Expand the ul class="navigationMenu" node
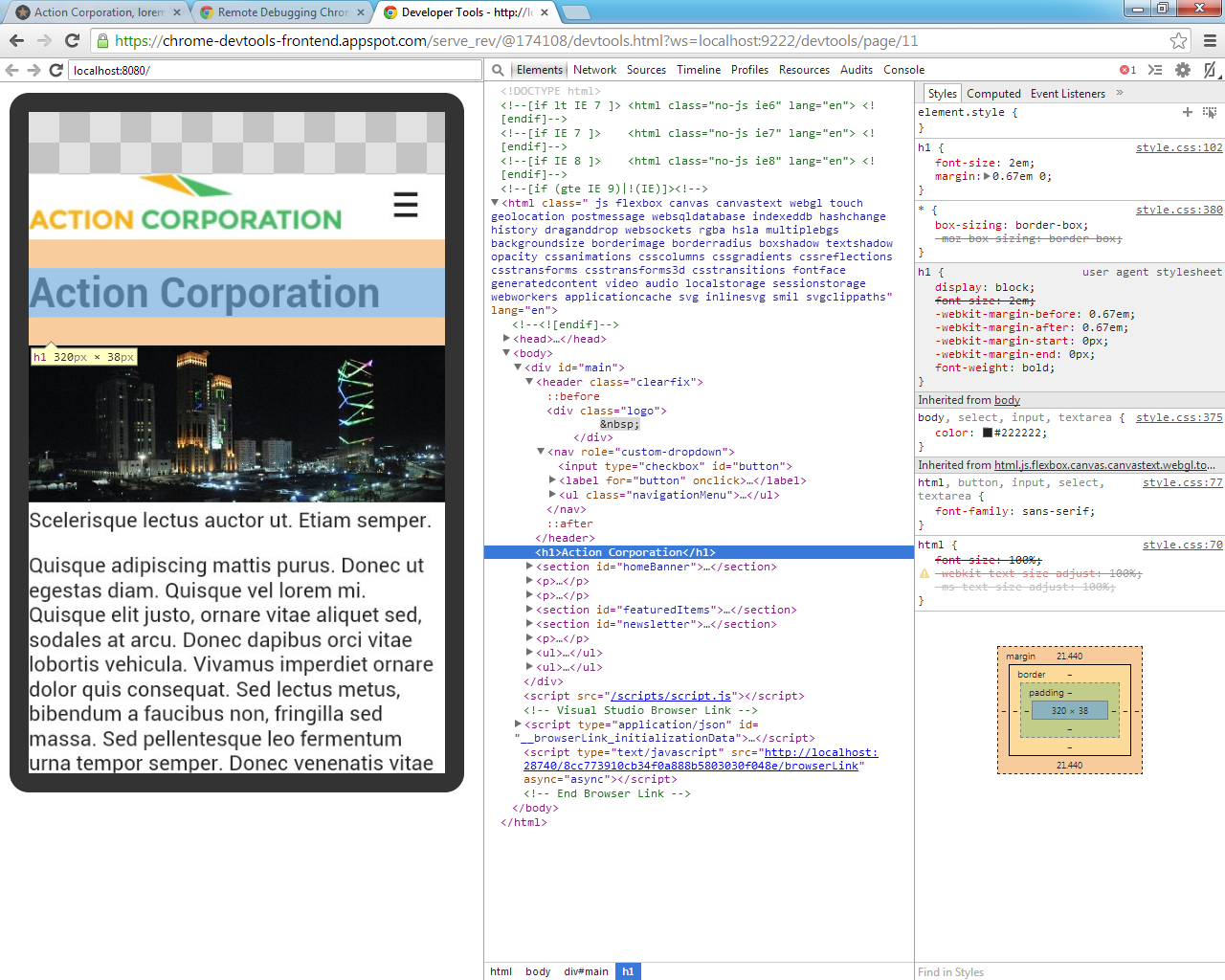The width and height of the screenshot is (1225, 980). 552,495
